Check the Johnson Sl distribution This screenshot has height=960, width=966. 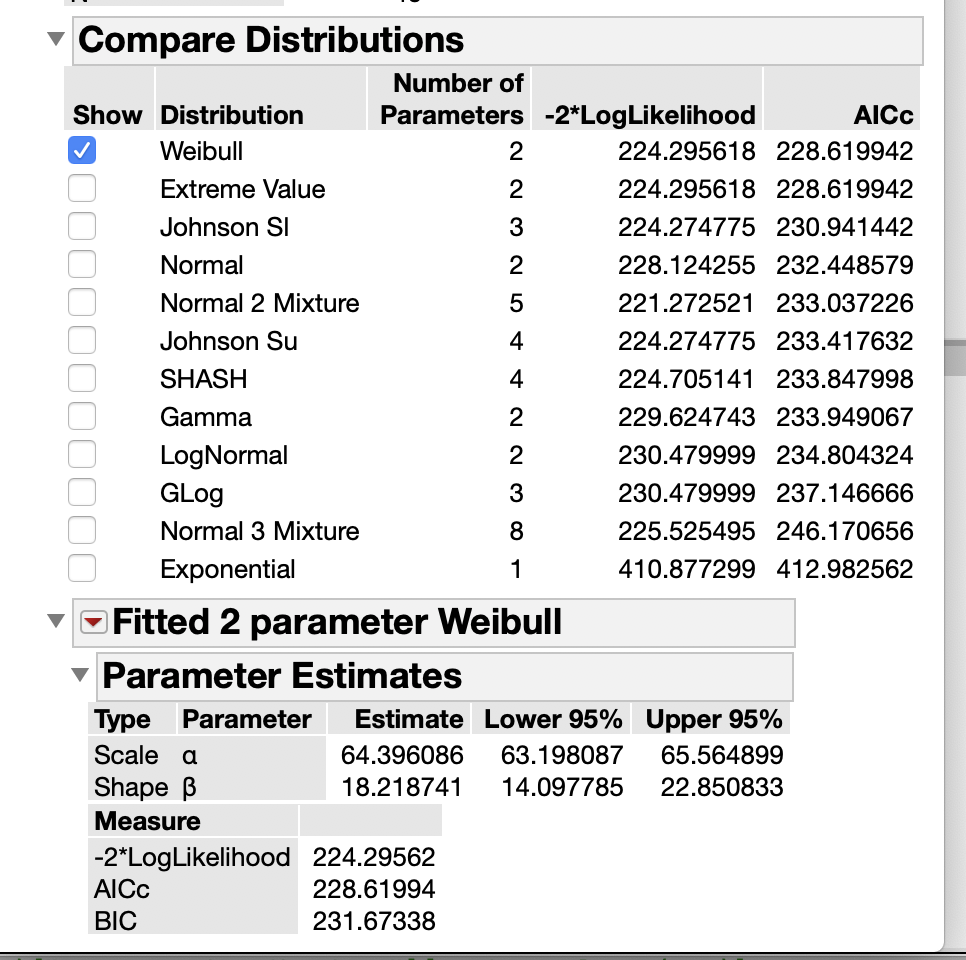82,226
